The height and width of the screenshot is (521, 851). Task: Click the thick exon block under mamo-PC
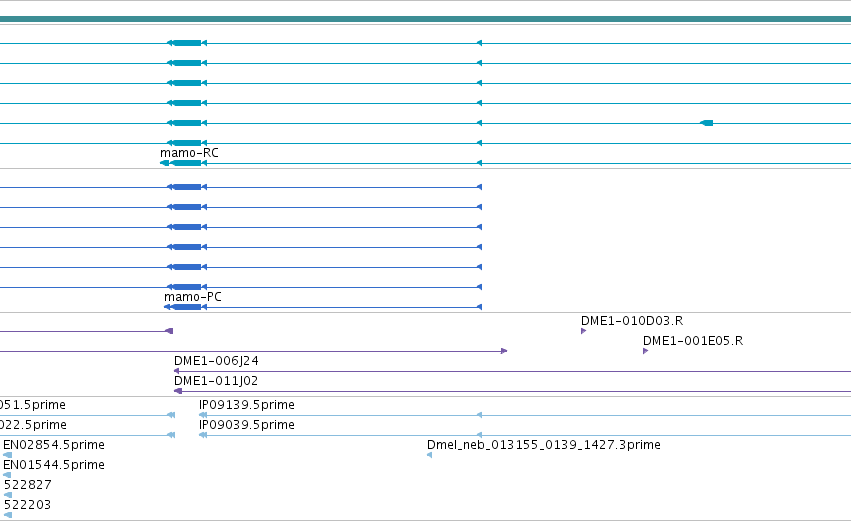(188, 307)
